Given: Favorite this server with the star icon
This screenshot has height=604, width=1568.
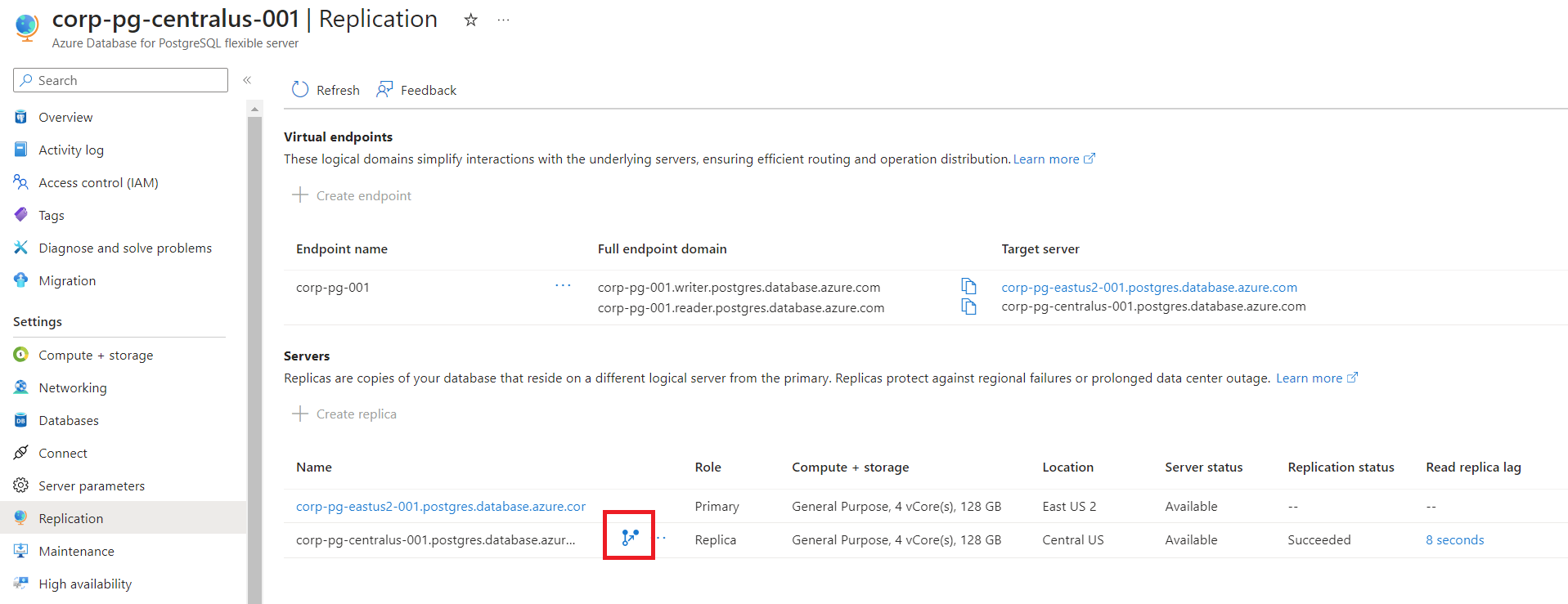Looking at the screenshot, I should pos(470,20).
